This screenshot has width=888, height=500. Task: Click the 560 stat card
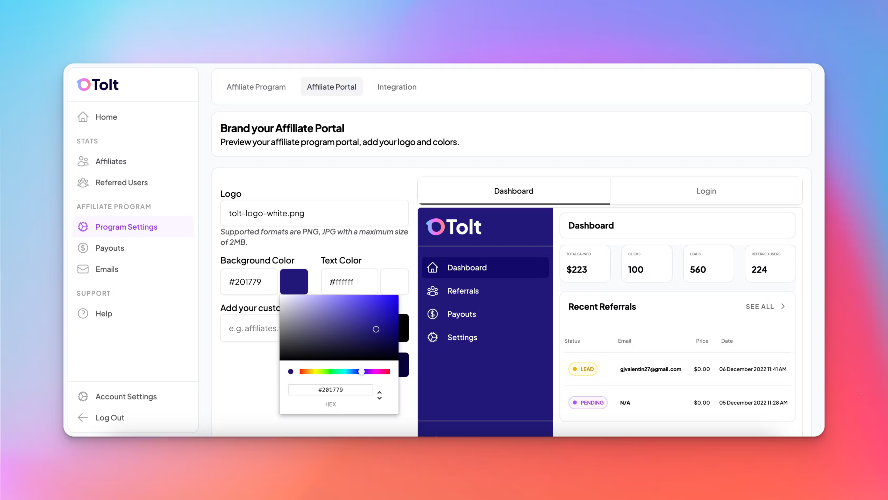pos(708,263)
